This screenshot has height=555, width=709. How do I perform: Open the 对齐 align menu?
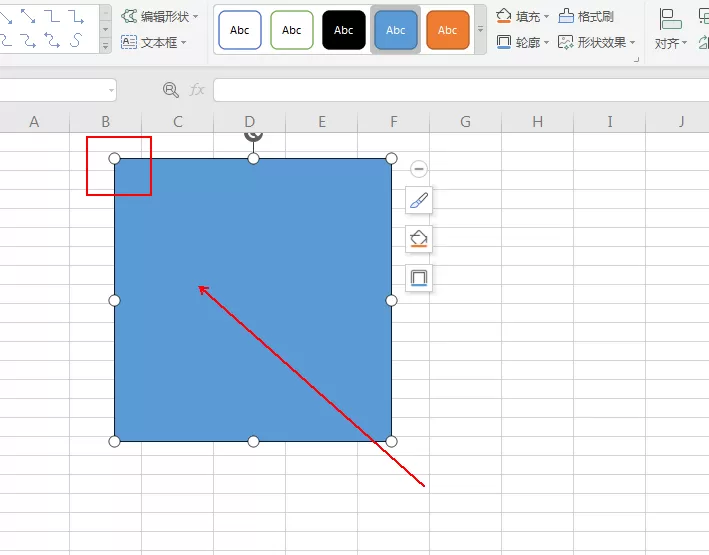[671, 44]
